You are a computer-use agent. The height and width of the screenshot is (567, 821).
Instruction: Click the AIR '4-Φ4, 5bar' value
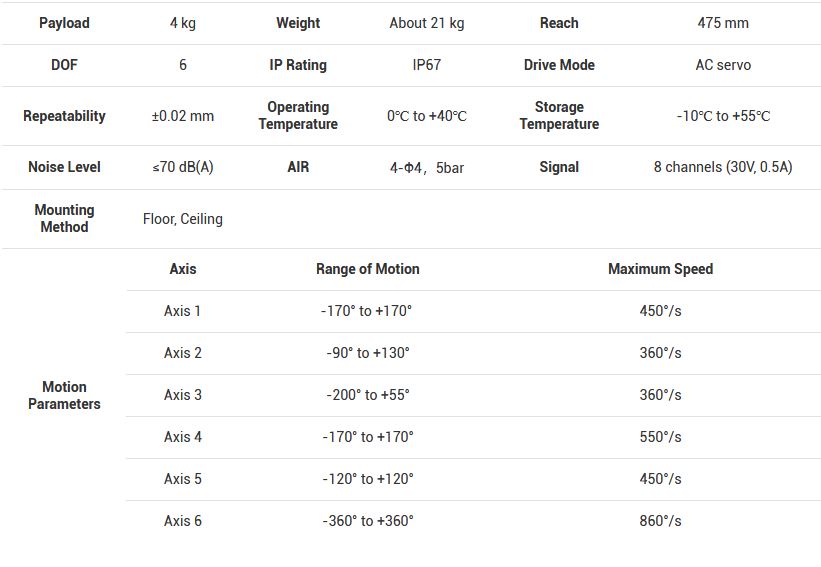427,168
